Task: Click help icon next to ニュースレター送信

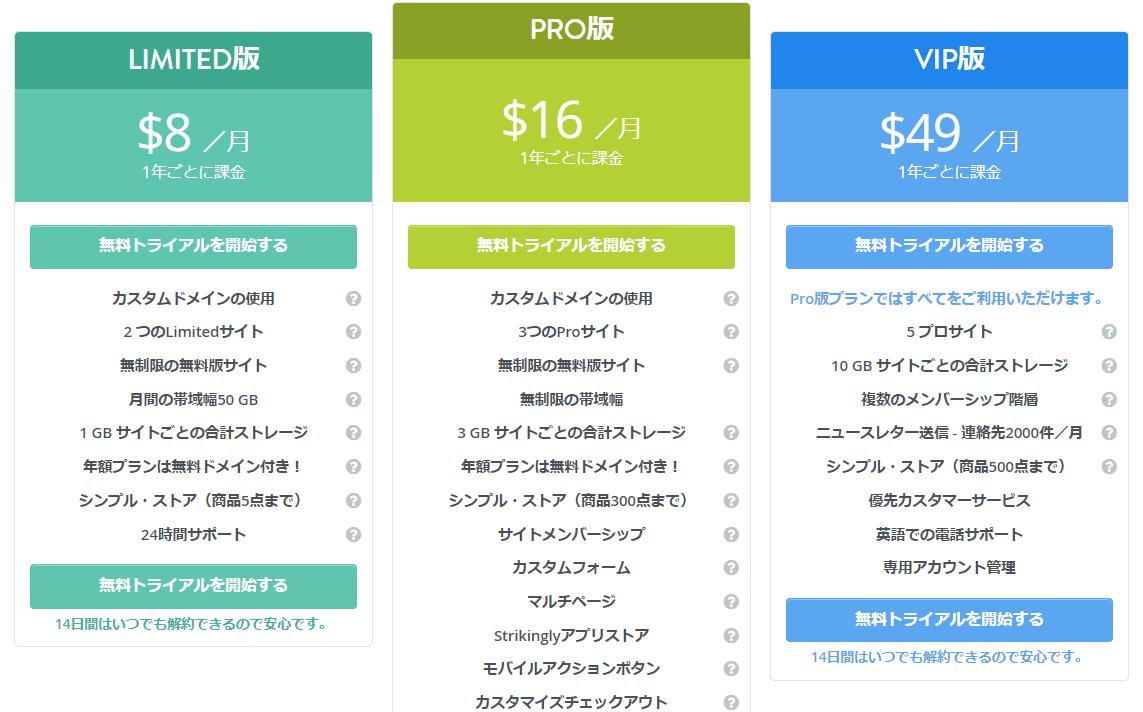Action: (x=1109, y=433)
